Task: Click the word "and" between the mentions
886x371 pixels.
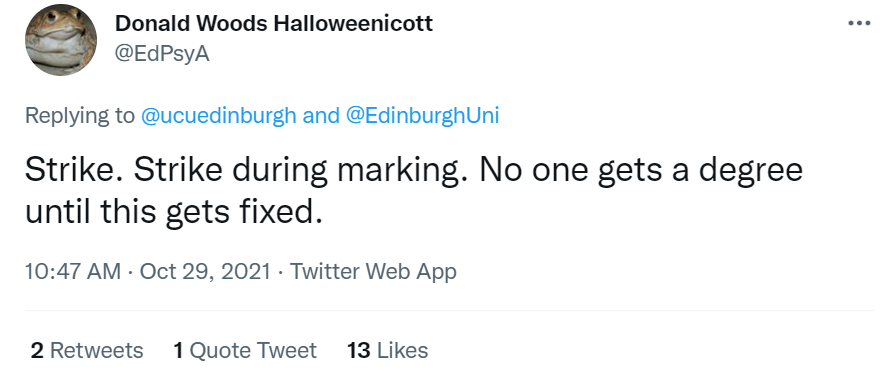Action: (x=320, y=116)
